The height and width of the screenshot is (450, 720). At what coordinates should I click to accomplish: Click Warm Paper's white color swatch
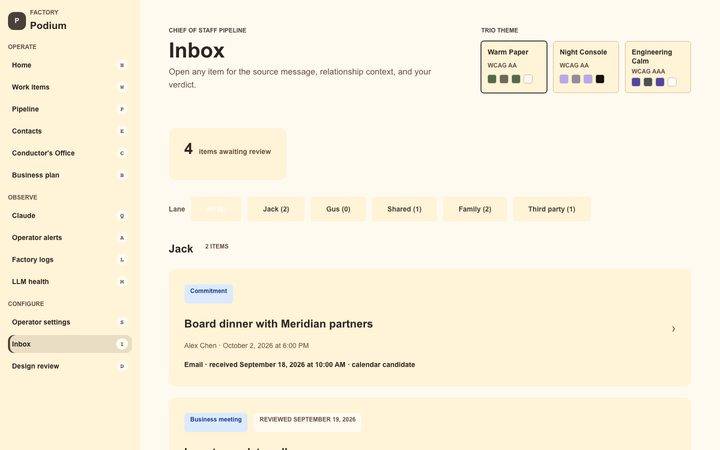click(528, 79)
